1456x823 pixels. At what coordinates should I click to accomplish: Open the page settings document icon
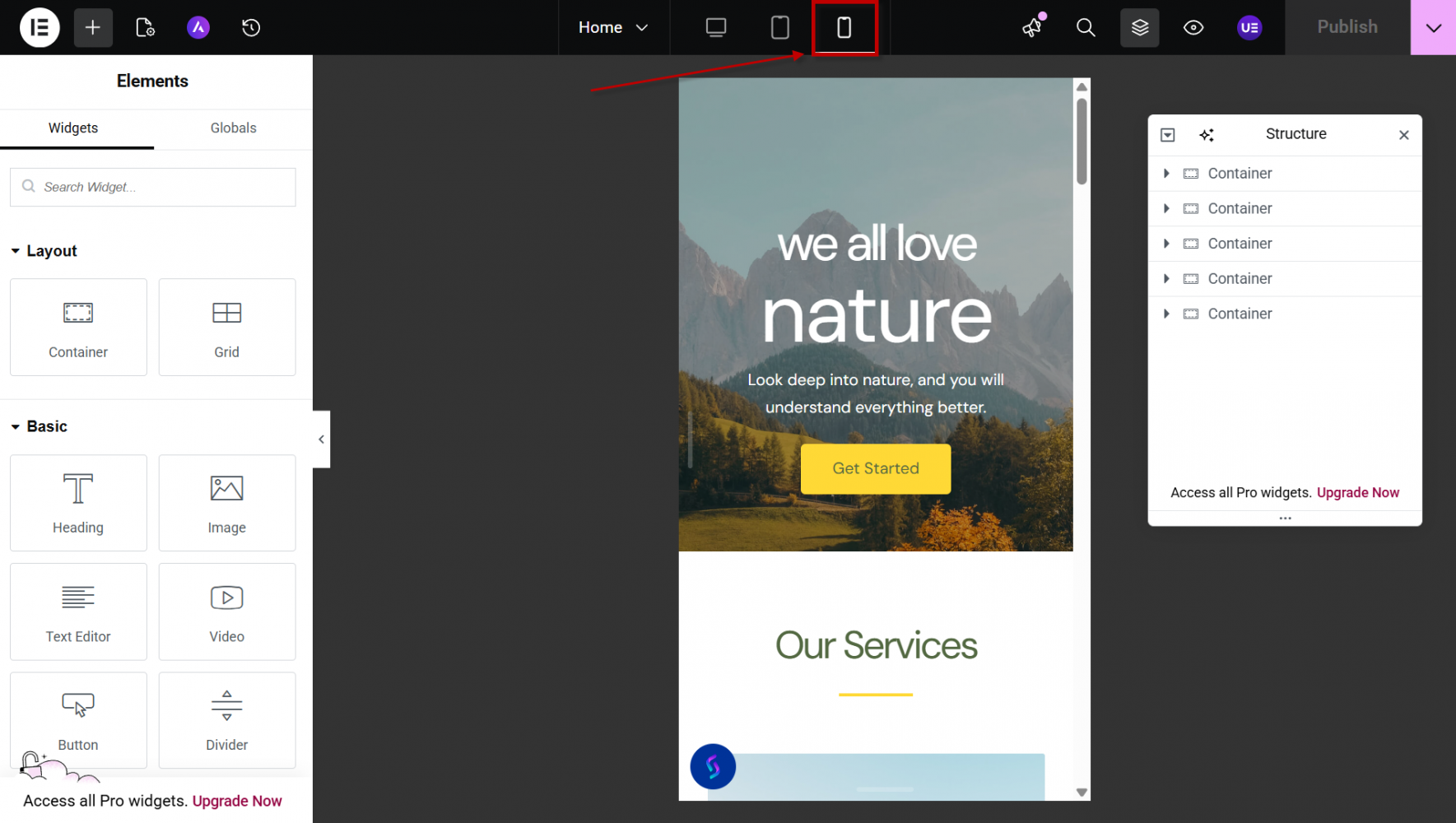(x=145, y=27)
